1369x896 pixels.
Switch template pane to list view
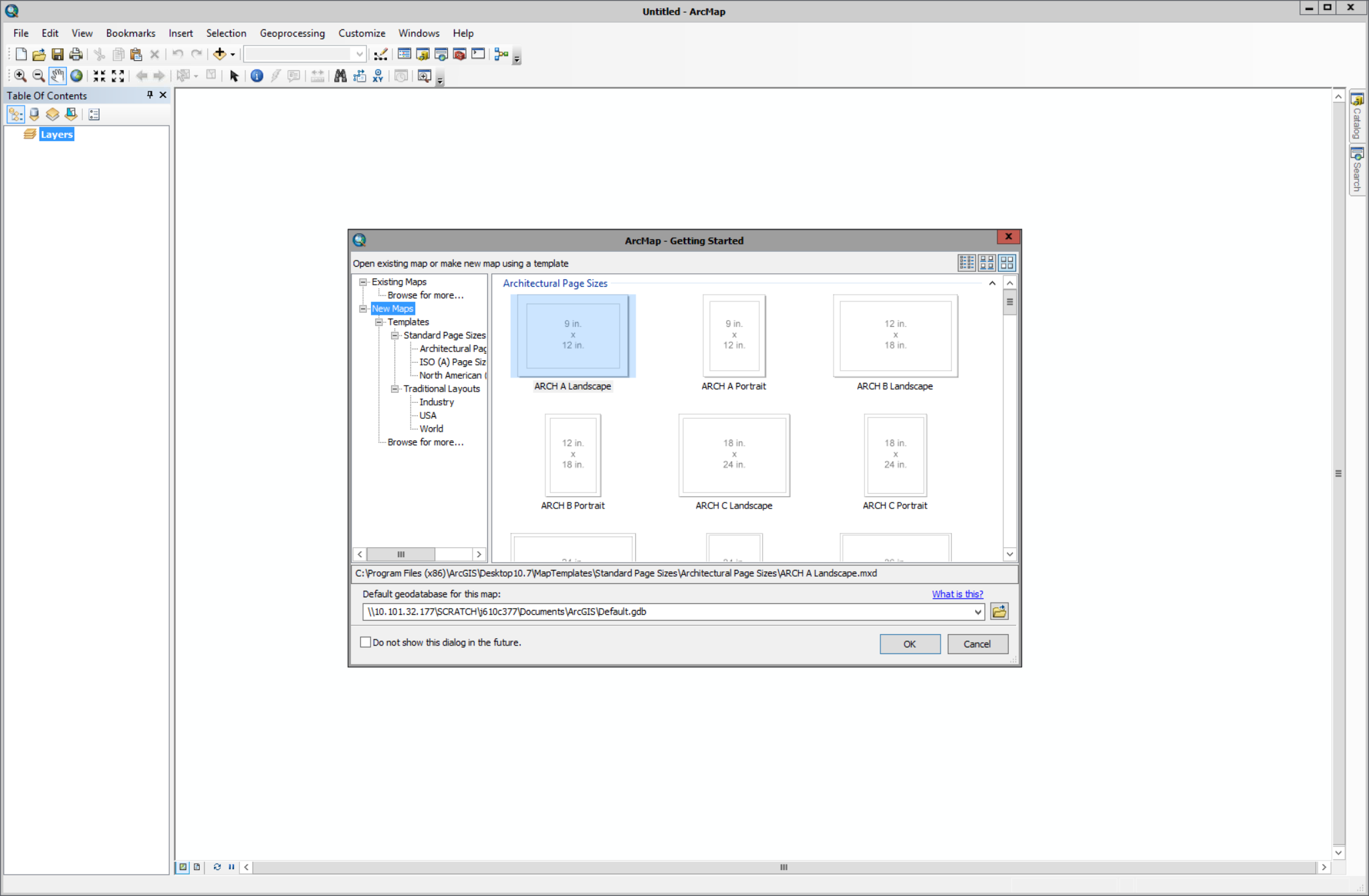pos(967,263)
